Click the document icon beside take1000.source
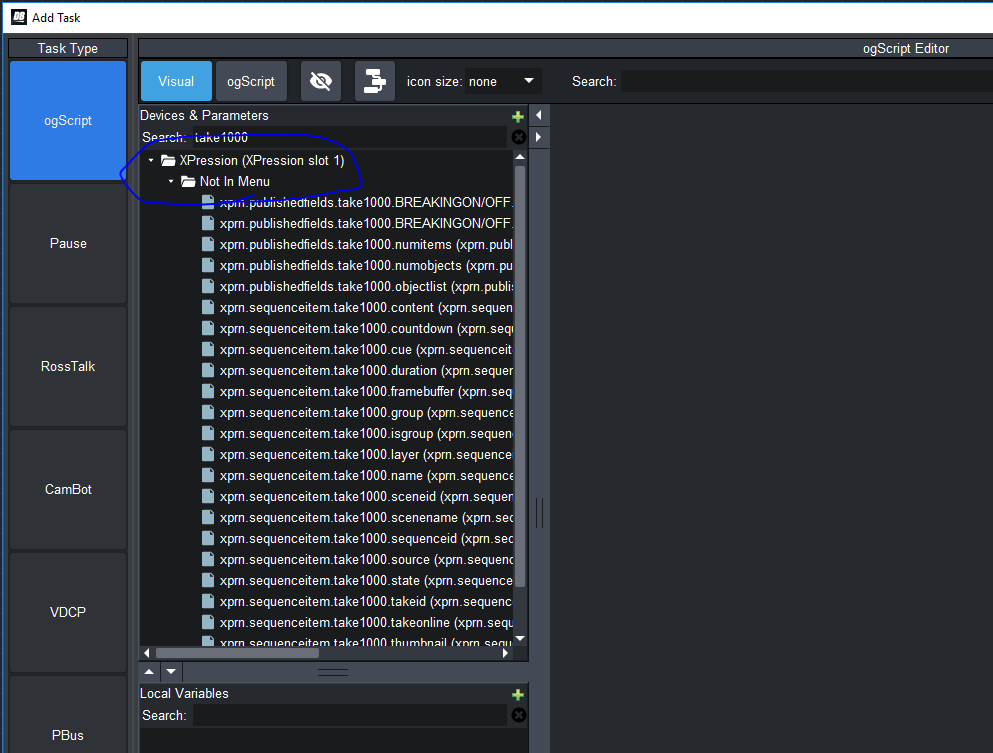 click(x=208, y=559)
